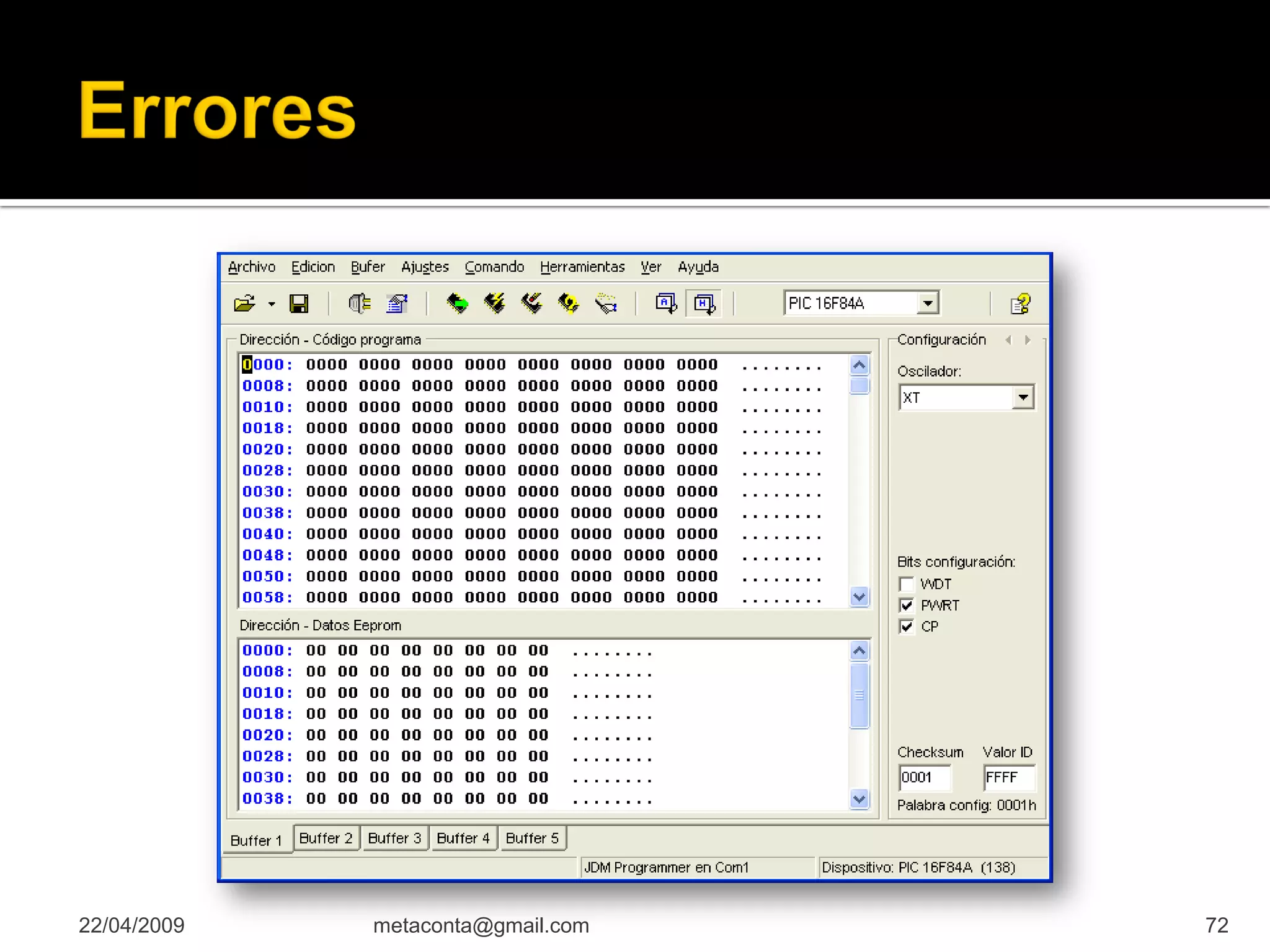Uncheck the CP code protect bit
1270x952 pixels.
pyautogui.click(x=906, y=627)
